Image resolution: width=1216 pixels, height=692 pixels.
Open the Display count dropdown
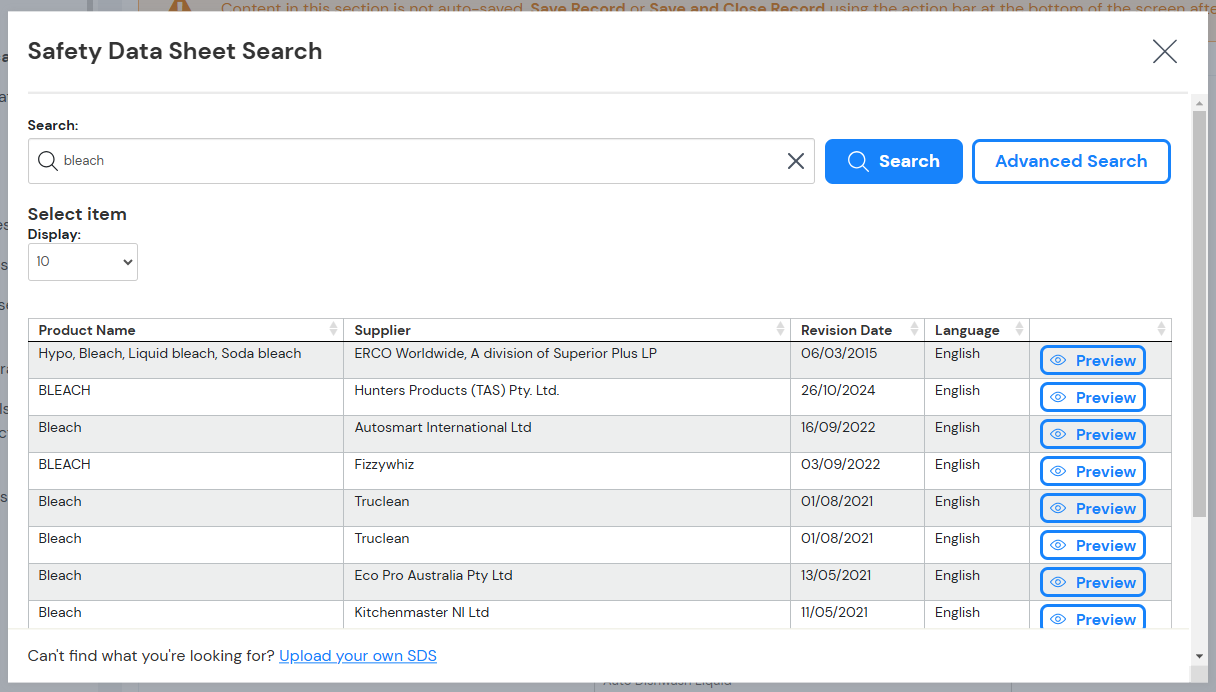click(83, 261)
